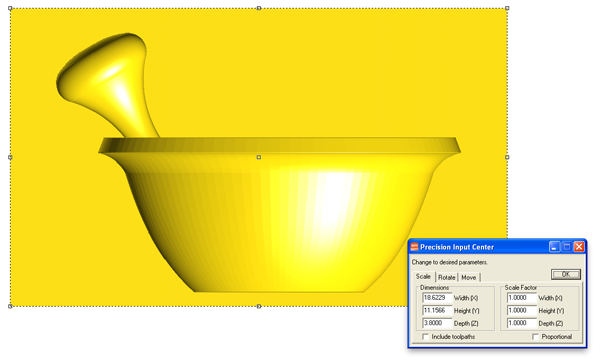Screen dimensions: 600x360
Task: Edit Scale Factor Height (Y) field
Action: tap(522, 310)
